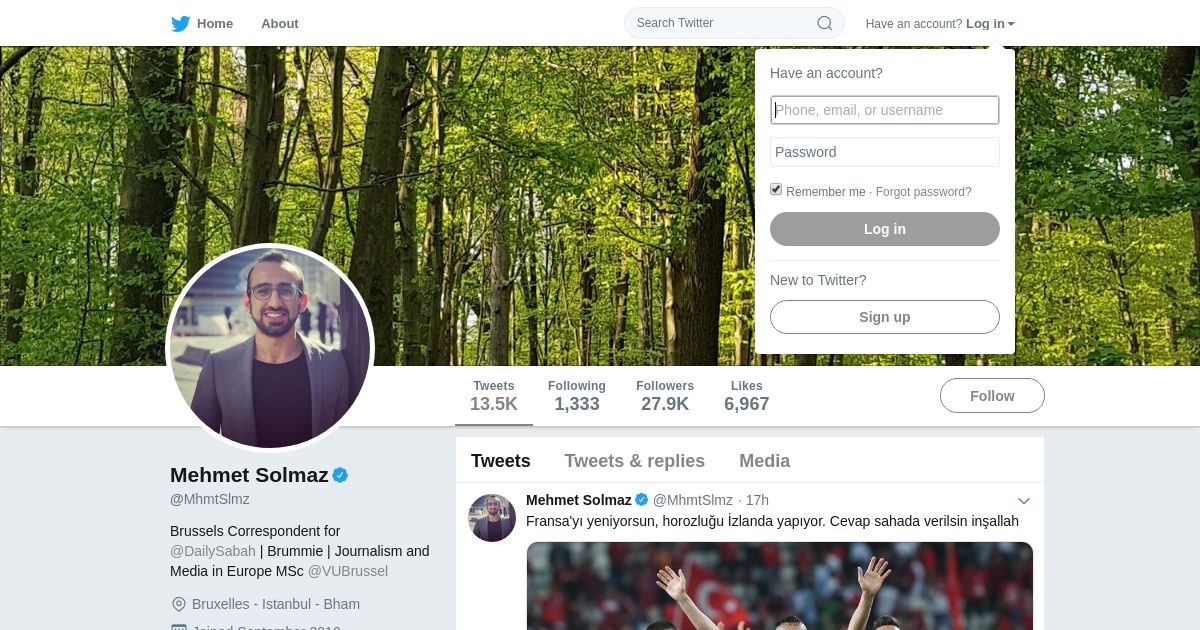The height and width of the screenshot is (630, 1200).
Task: Click the Twitter bird logo
Action: [180, 24]
